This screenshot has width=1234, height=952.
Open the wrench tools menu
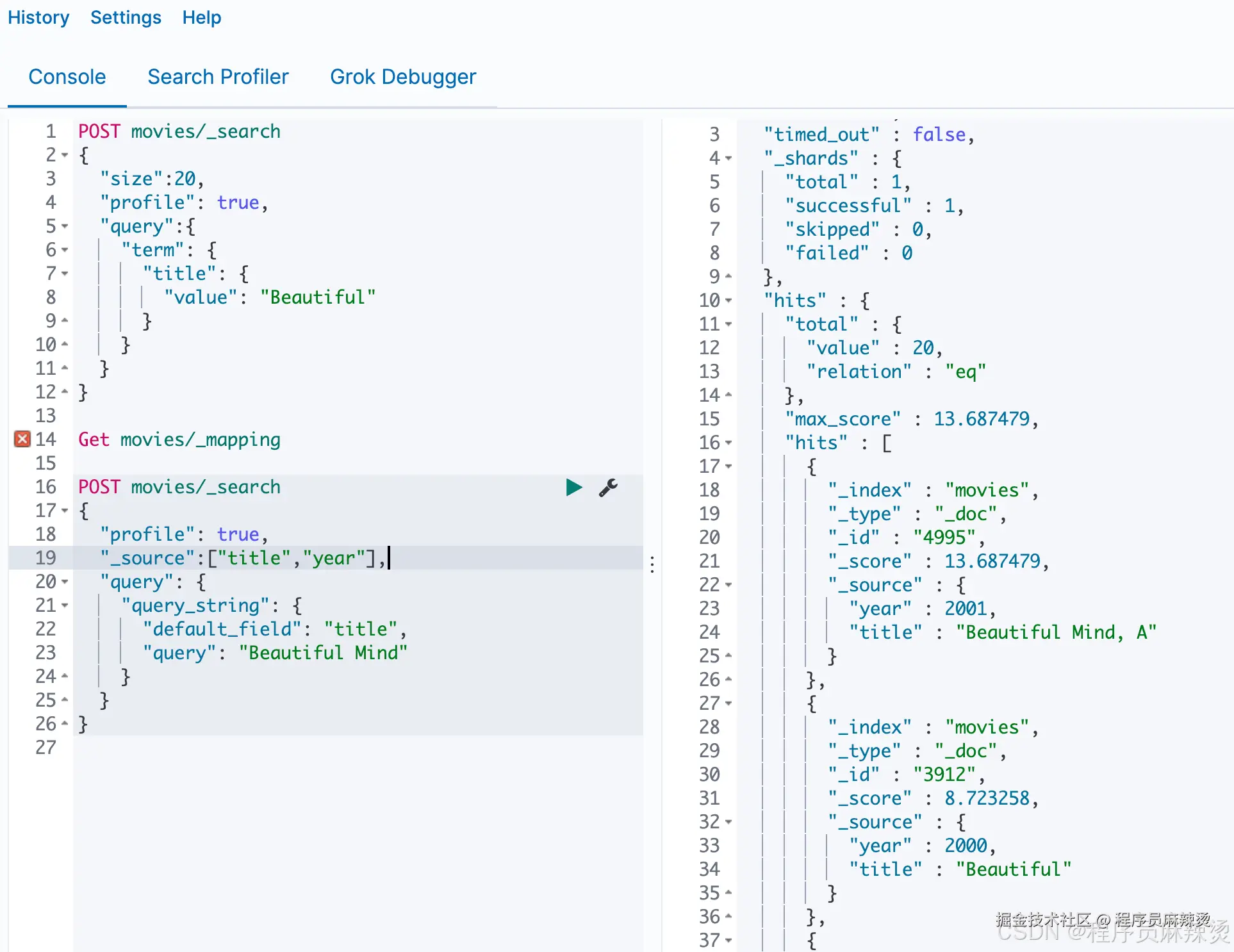[x=608, y=488]
